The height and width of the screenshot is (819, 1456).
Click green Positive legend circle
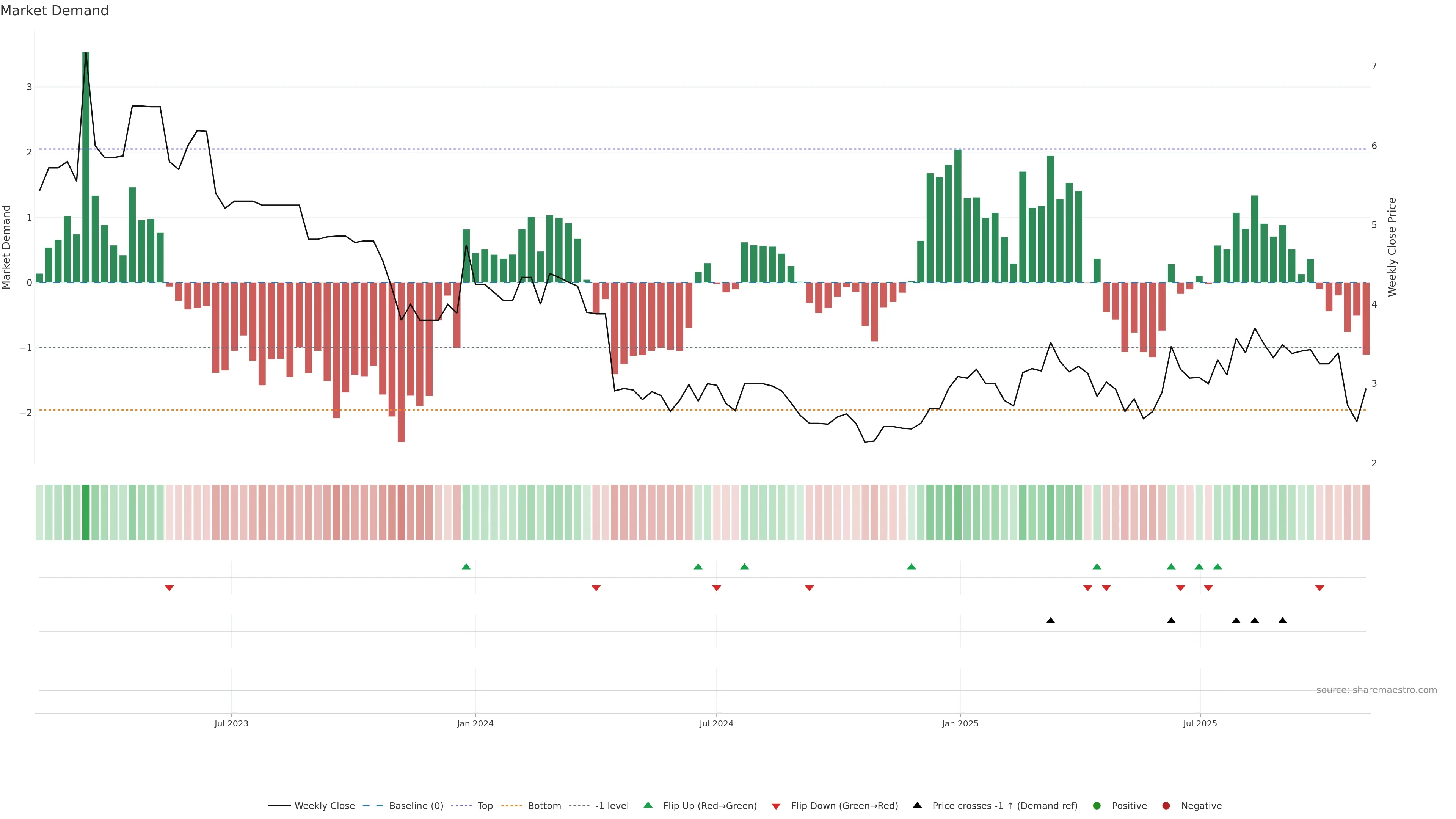[x=1097, y=806]
